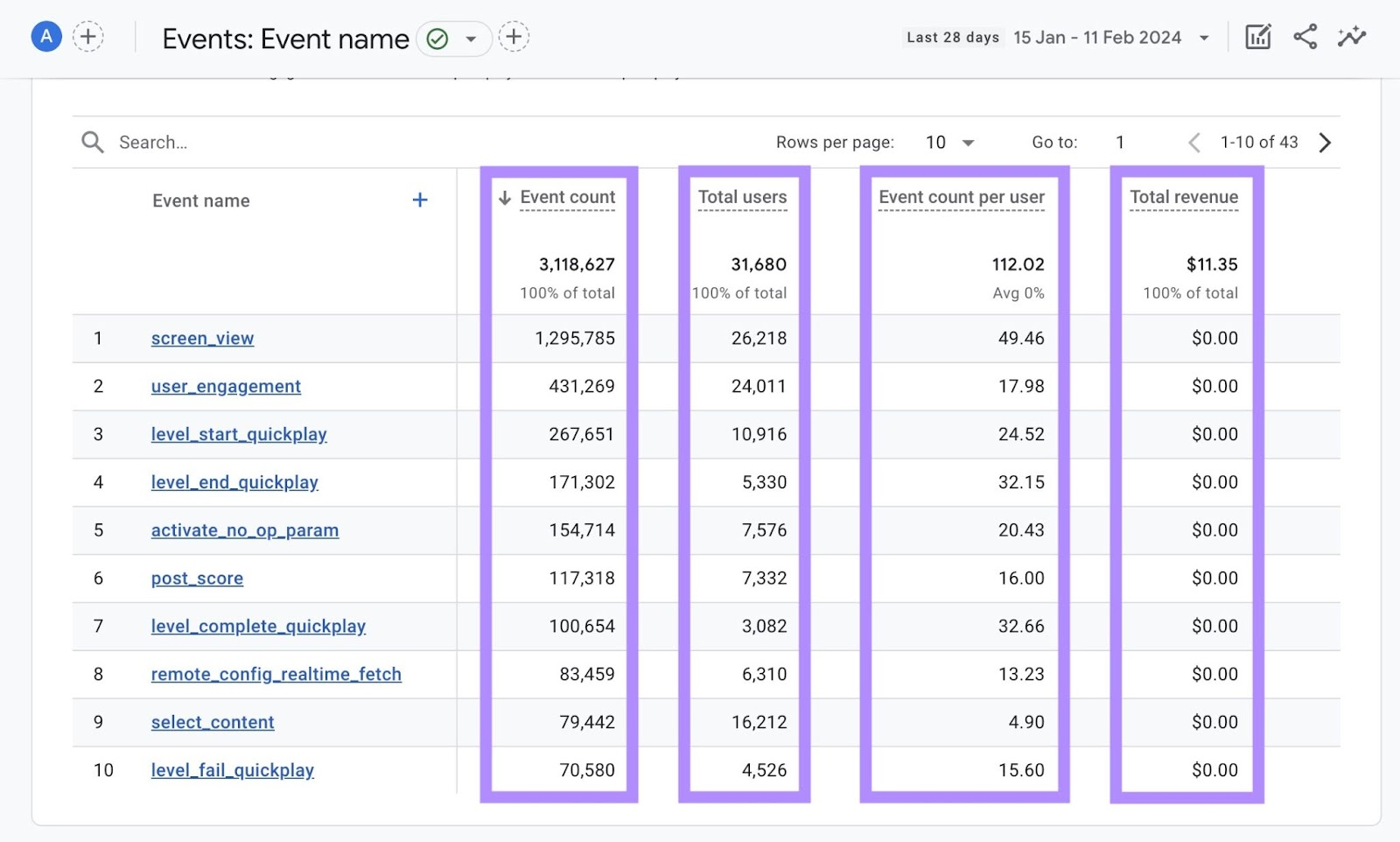Screen dimensions: 1400x842
Task: Open Insights via the sparkle chart icon
Action: [1353, 37]
